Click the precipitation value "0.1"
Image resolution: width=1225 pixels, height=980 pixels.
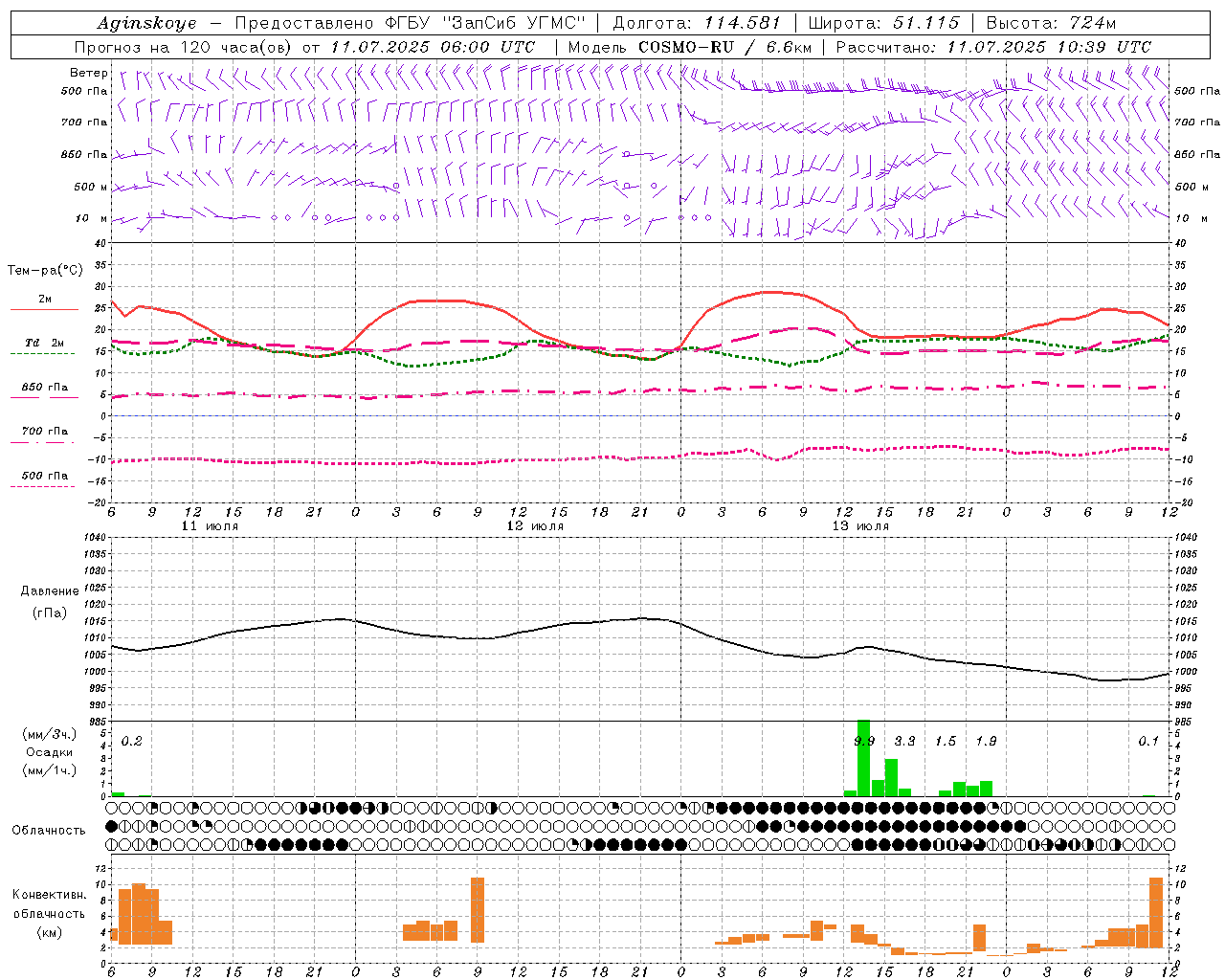coord(1148,741)
